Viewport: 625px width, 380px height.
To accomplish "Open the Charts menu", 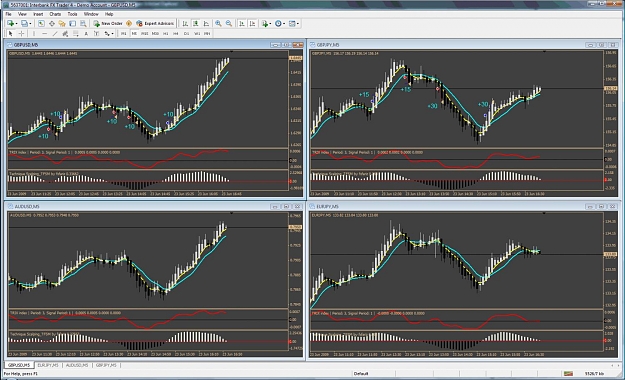I will coord(55,14).
